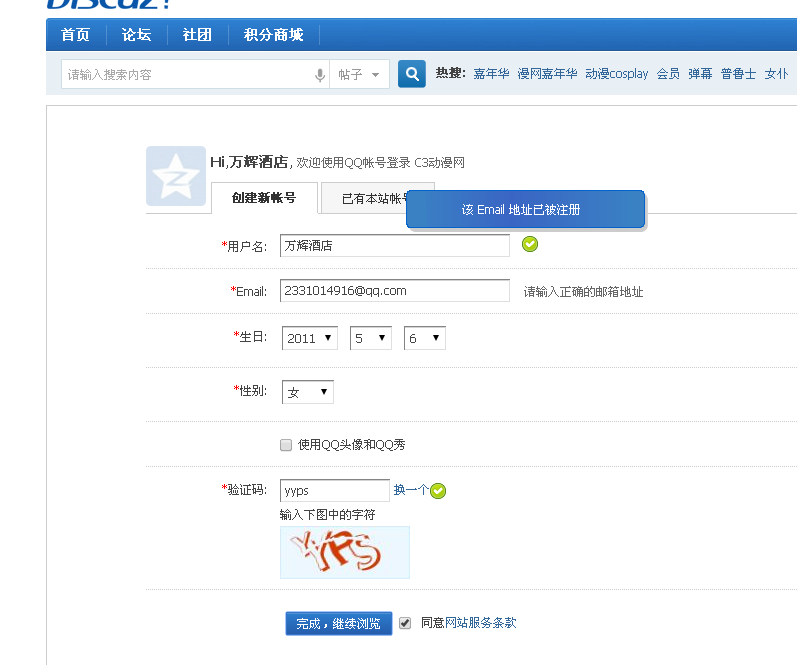This screenshot has width=797, height=665.
Task: Click 换一个 to refresh captcha
Action: (x=411, y=490)
